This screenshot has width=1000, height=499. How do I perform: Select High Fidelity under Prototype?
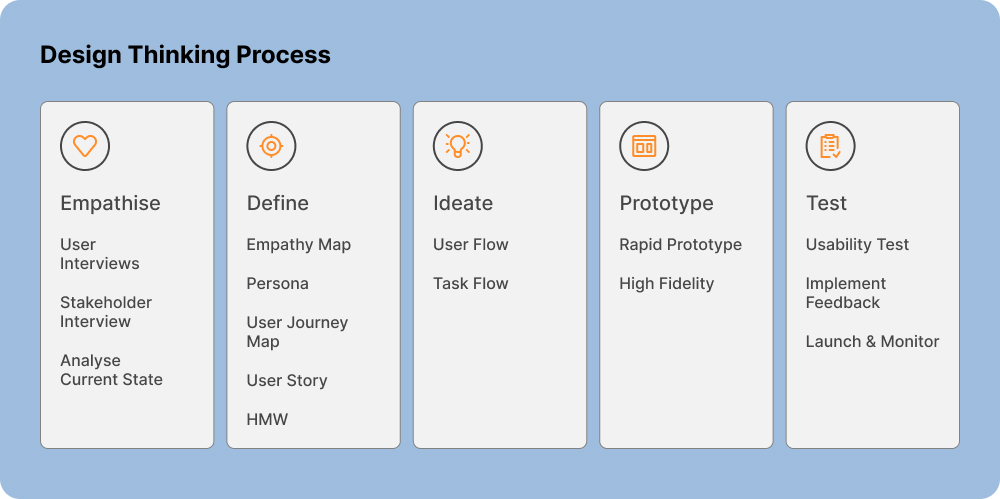pos(666,284)
